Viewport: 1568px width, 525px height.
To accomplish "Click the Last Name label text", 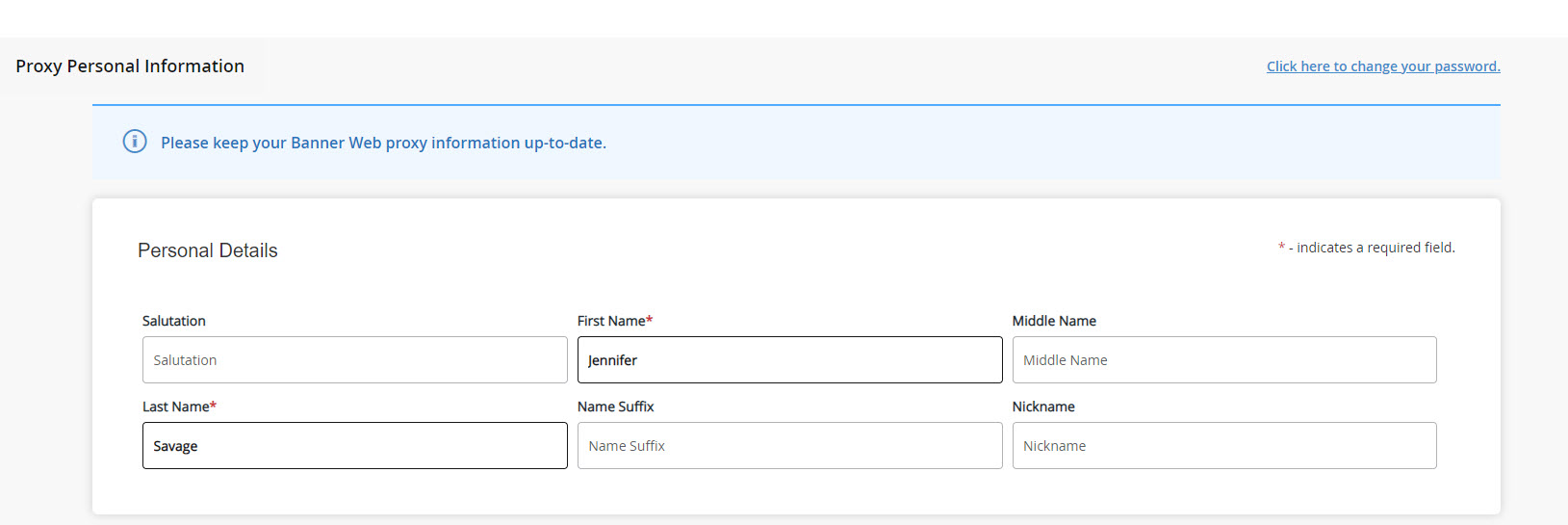I will coord(175,407).
